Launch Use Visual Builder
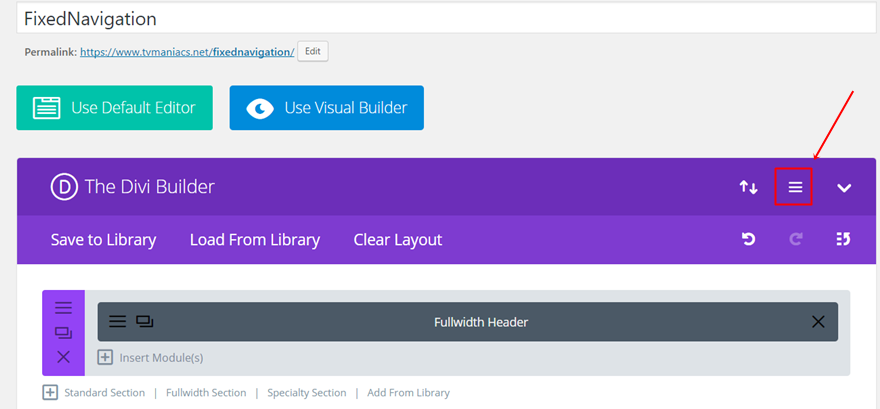This screenshot has width=880, height=409. click(327, 108)
